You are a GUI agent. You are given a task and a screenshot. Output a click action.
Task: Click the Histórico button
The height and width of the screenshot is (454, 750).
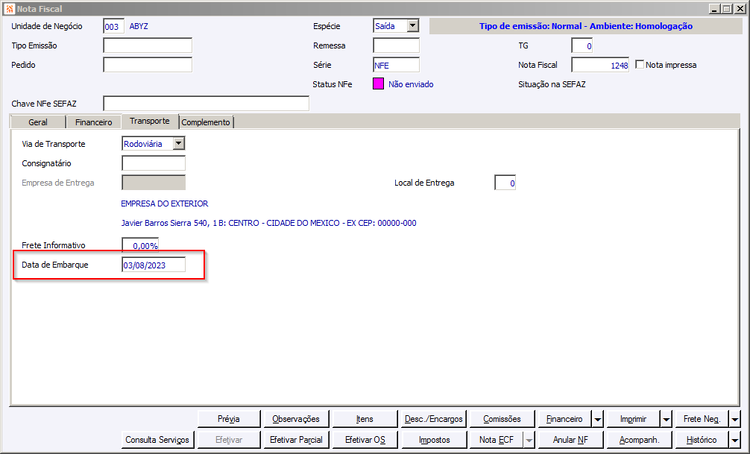(x=702, y=440)
